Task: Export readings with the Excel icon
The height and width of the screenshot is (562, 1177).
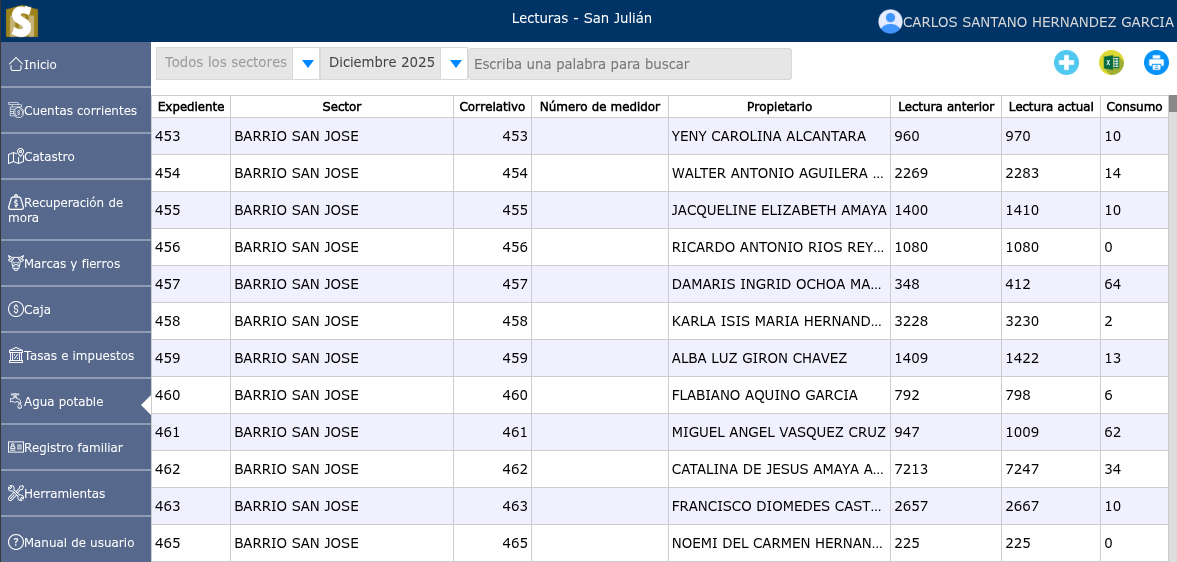Action: click(x=1111, y=63)
